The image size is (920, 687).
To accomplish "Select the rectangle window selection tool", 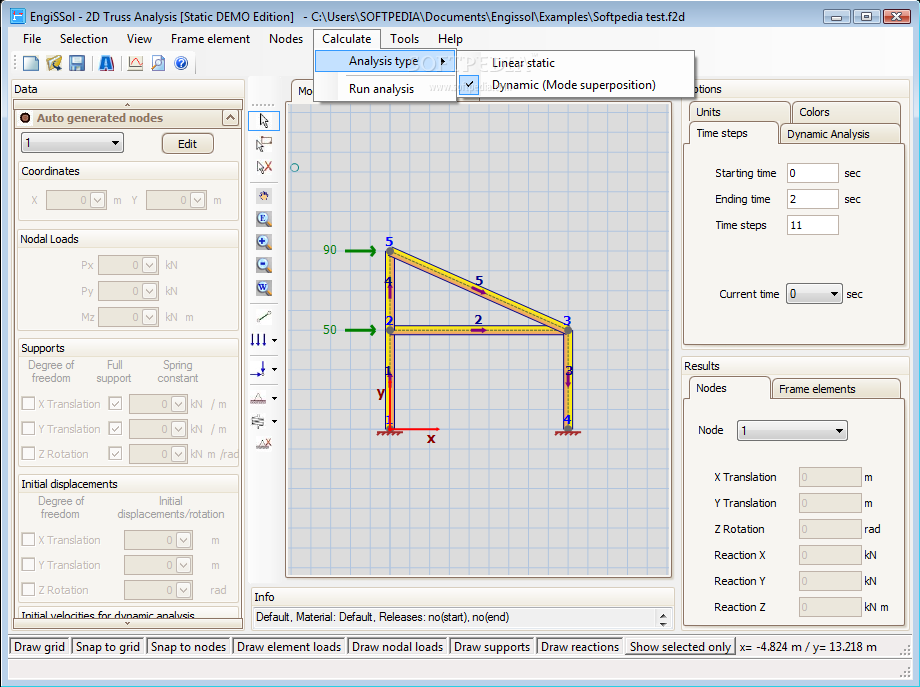I will click(x=264, y=144).
